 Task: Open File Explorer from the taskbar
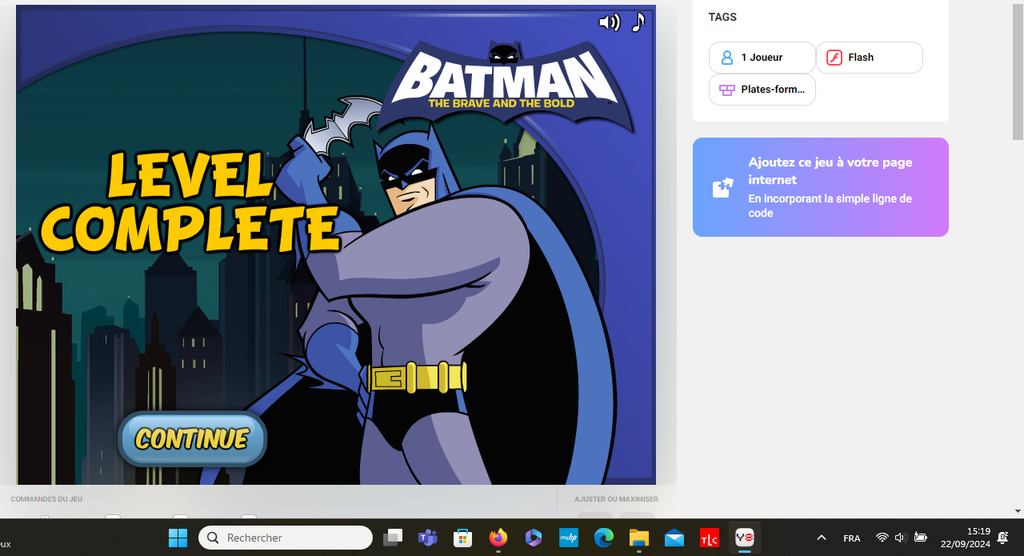(x=639, y=538)
